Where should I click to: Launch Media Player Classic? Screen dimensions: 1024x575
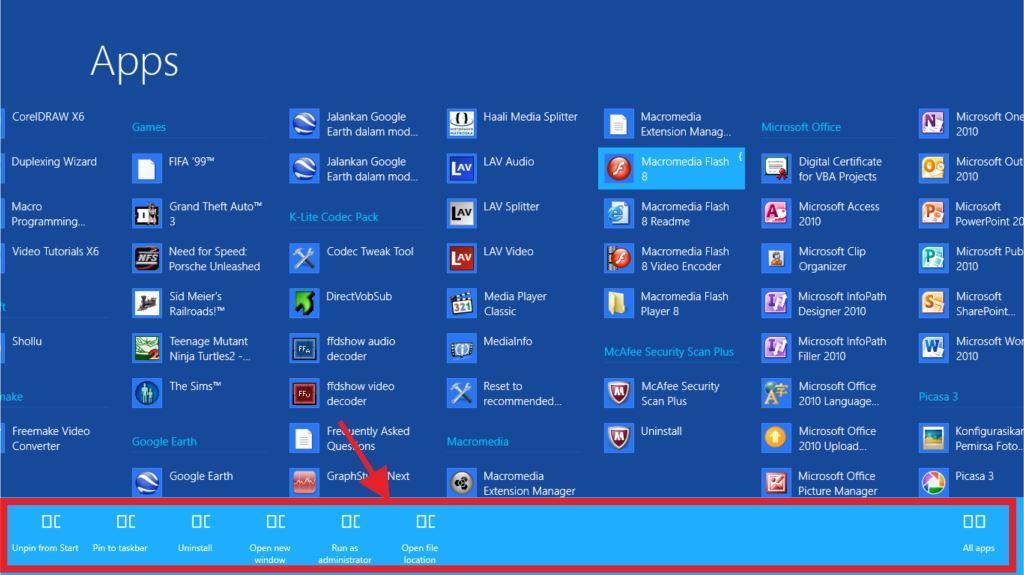(x=497, y=304)
